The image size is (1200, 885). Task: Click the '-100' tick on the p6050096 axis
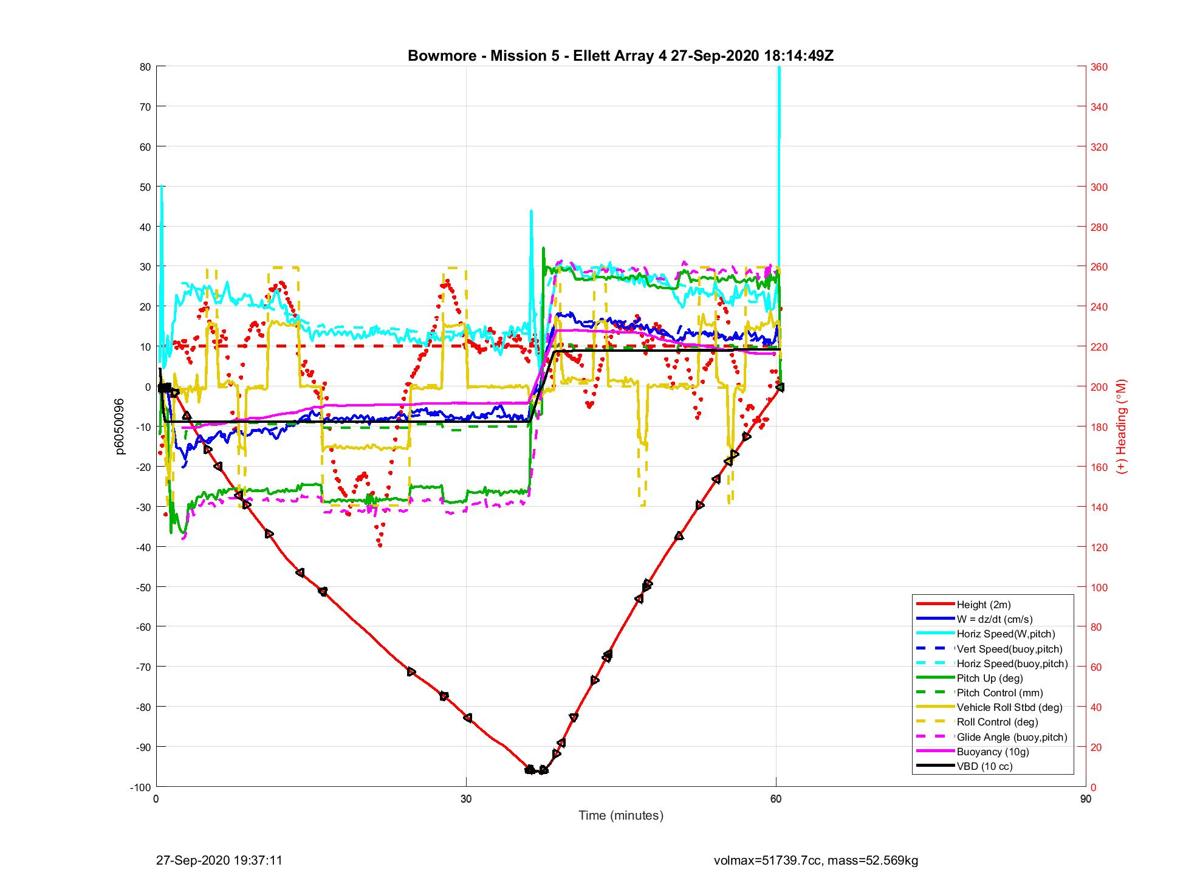pyautogui.click(x=139, y=787)
